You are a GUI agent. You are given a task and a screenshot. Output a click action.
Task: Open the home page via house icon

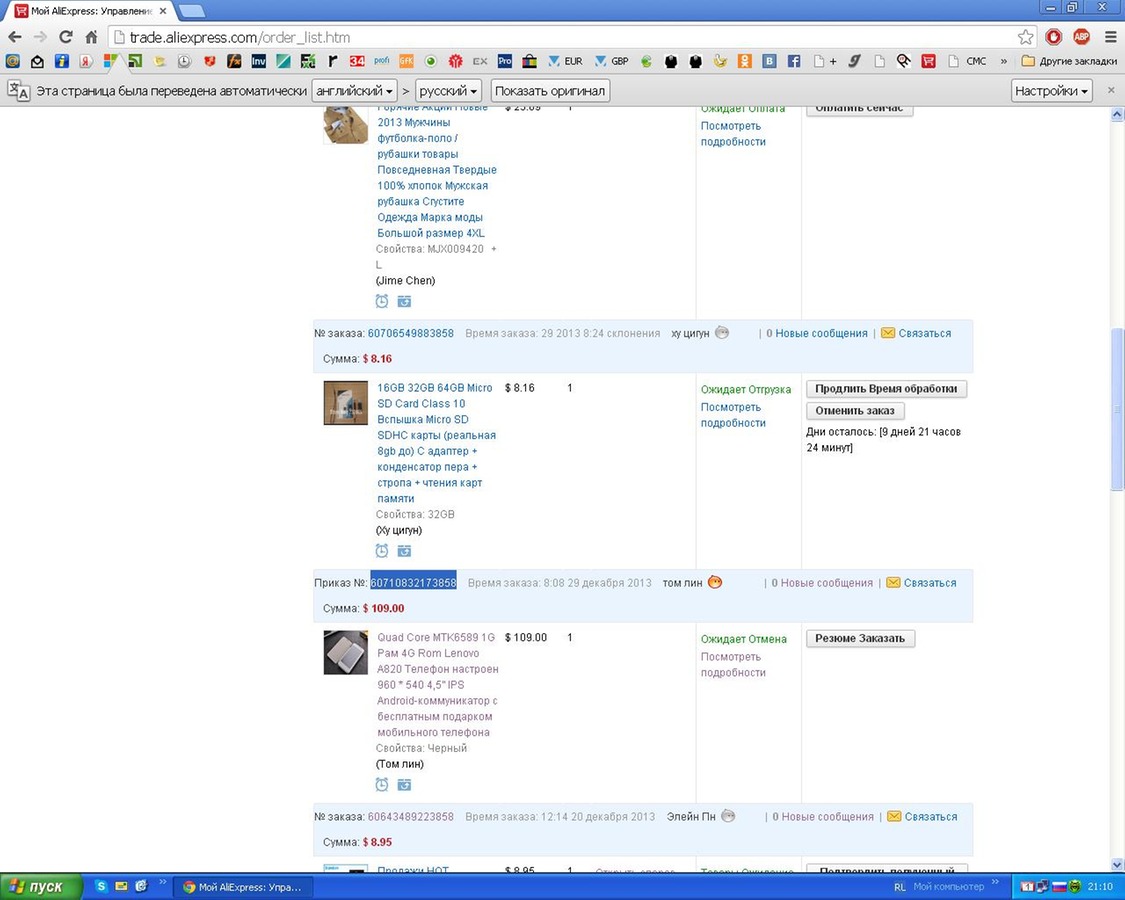[x=91, y=37]
